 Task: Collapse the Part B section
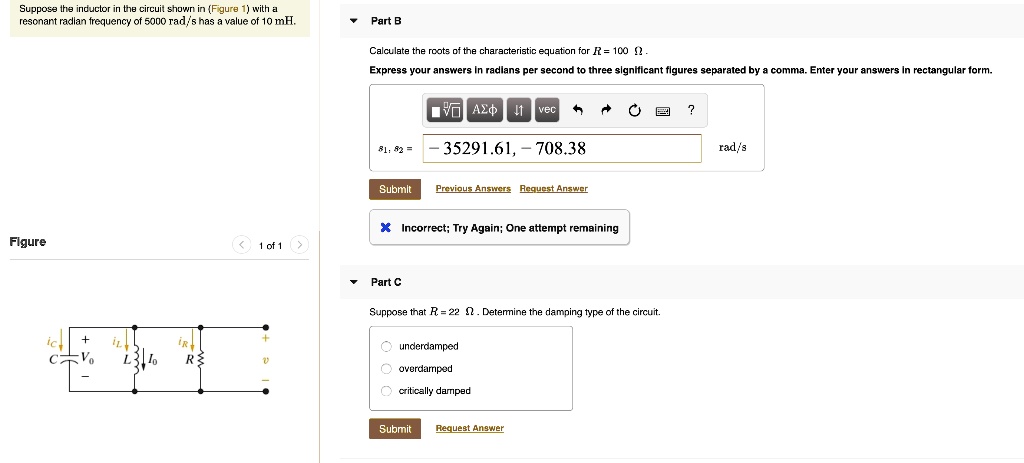(354, 21)
